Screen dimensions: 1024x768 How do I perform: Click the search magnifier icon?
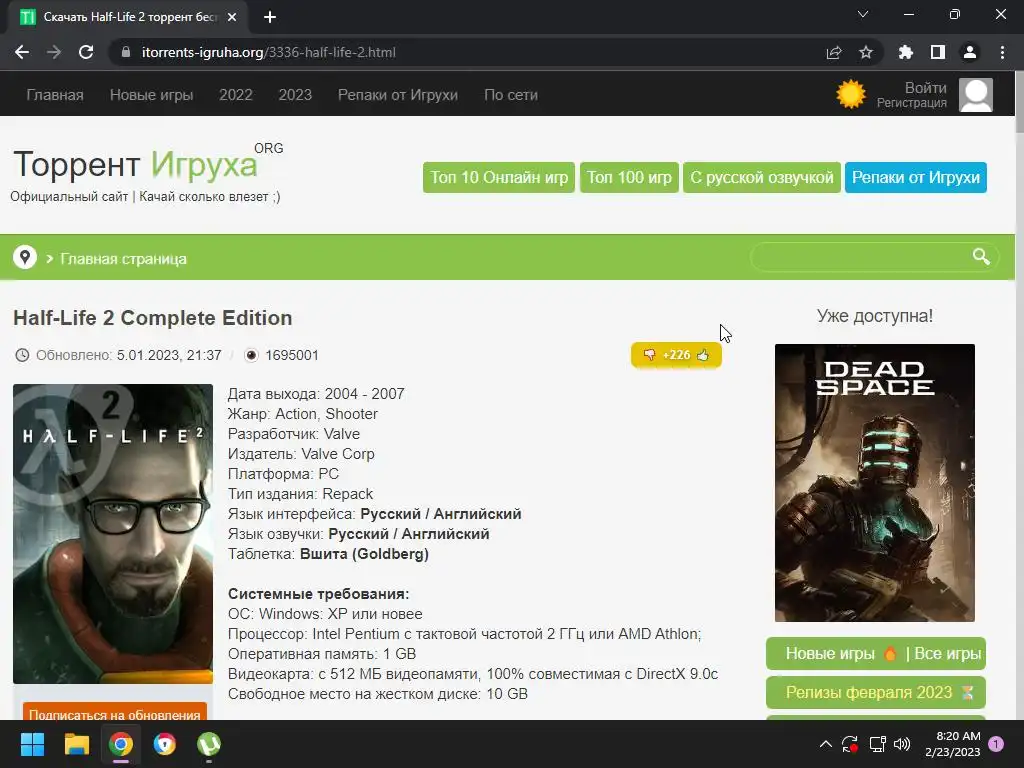981,257
